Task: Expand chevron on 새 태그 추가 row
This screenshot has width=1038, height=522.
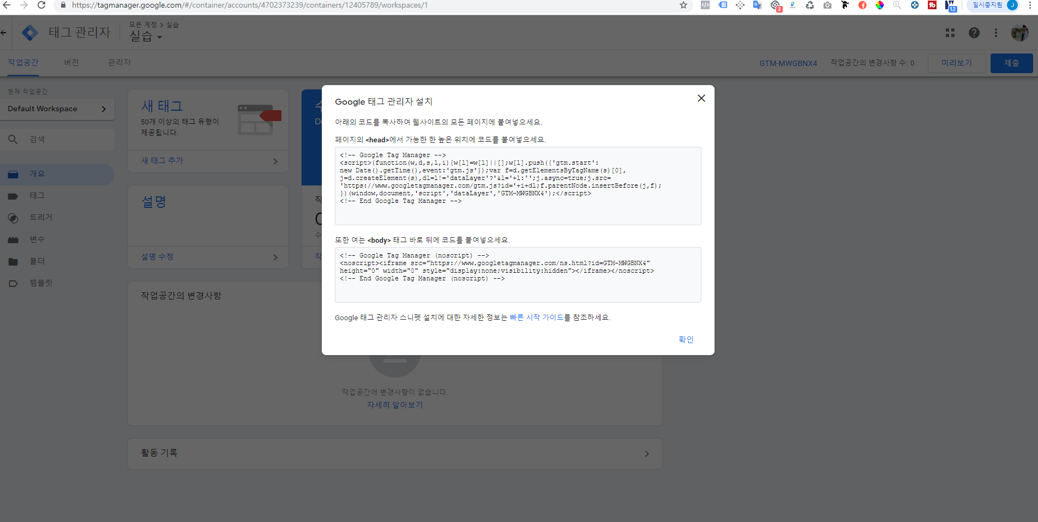Action: click(x=275, y=161)
